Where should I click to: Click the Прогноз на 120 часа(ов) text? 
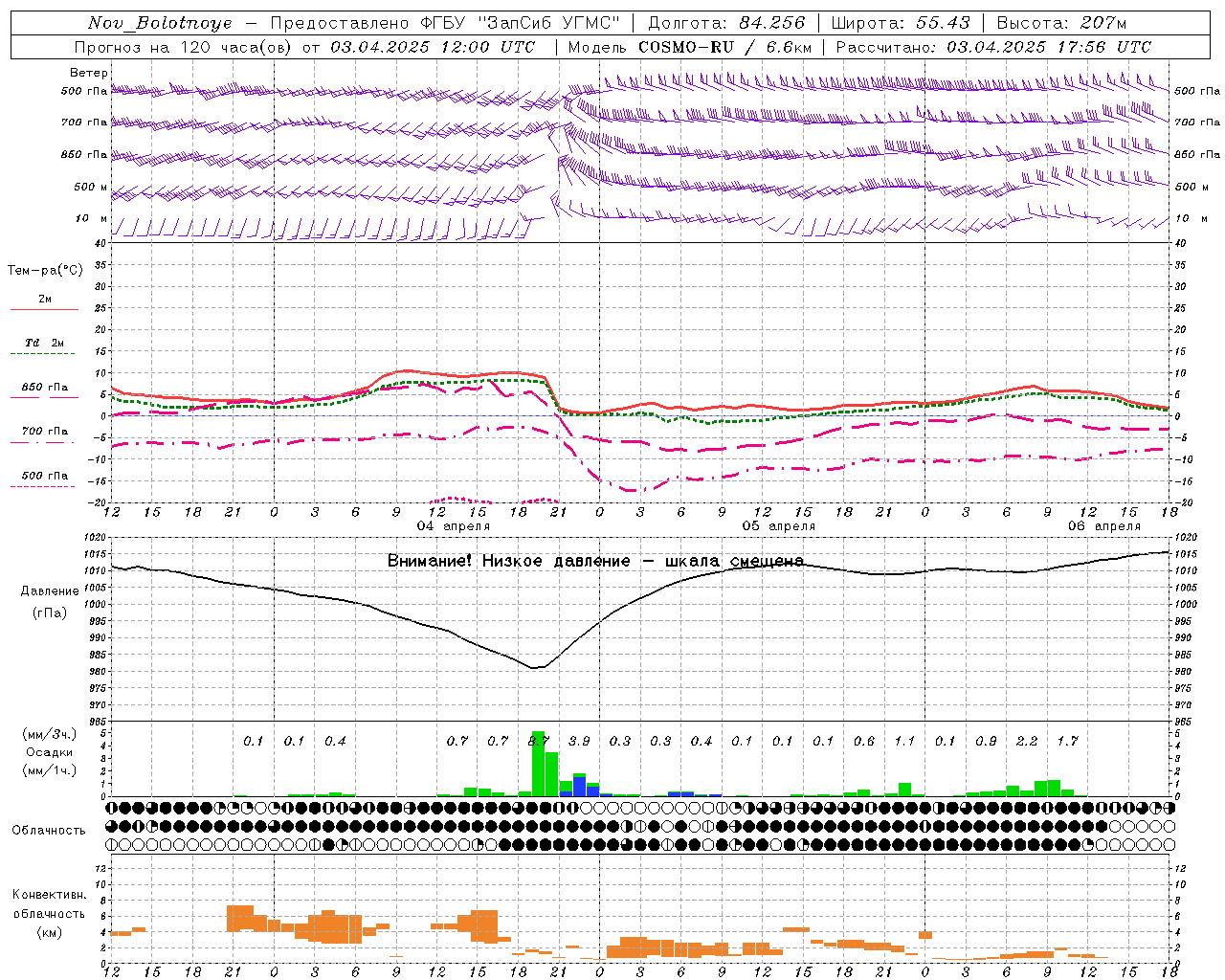(x=185, y=47)
